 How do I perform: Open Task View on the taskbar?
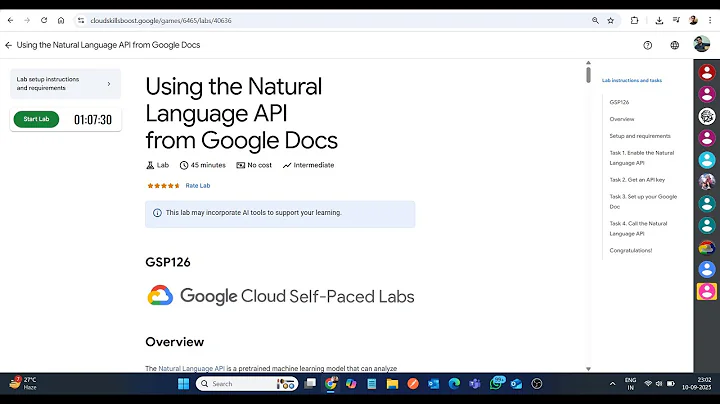(x=310, y=384)
